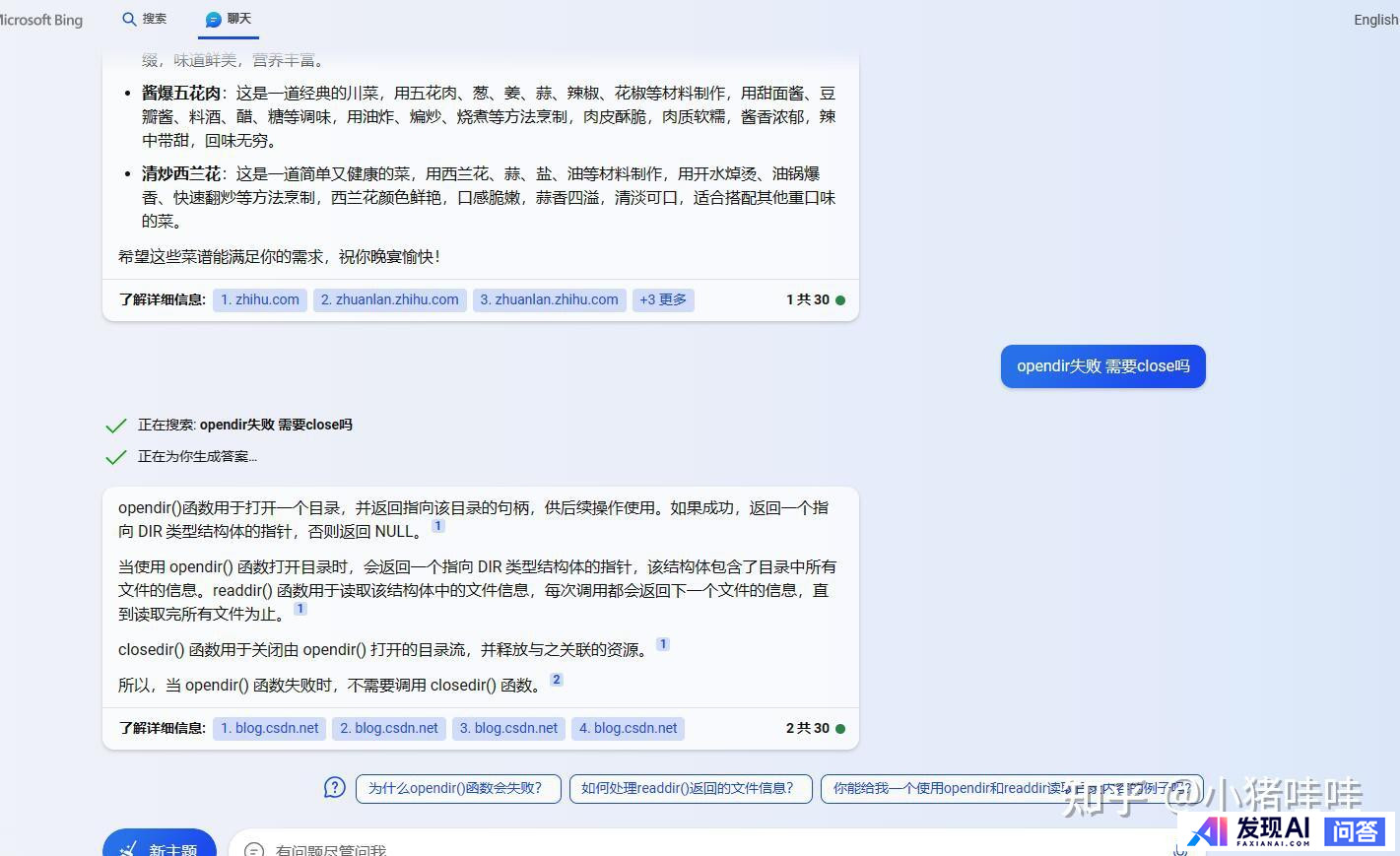Click the 正在为你生成答案 status line

coord(197,457)
